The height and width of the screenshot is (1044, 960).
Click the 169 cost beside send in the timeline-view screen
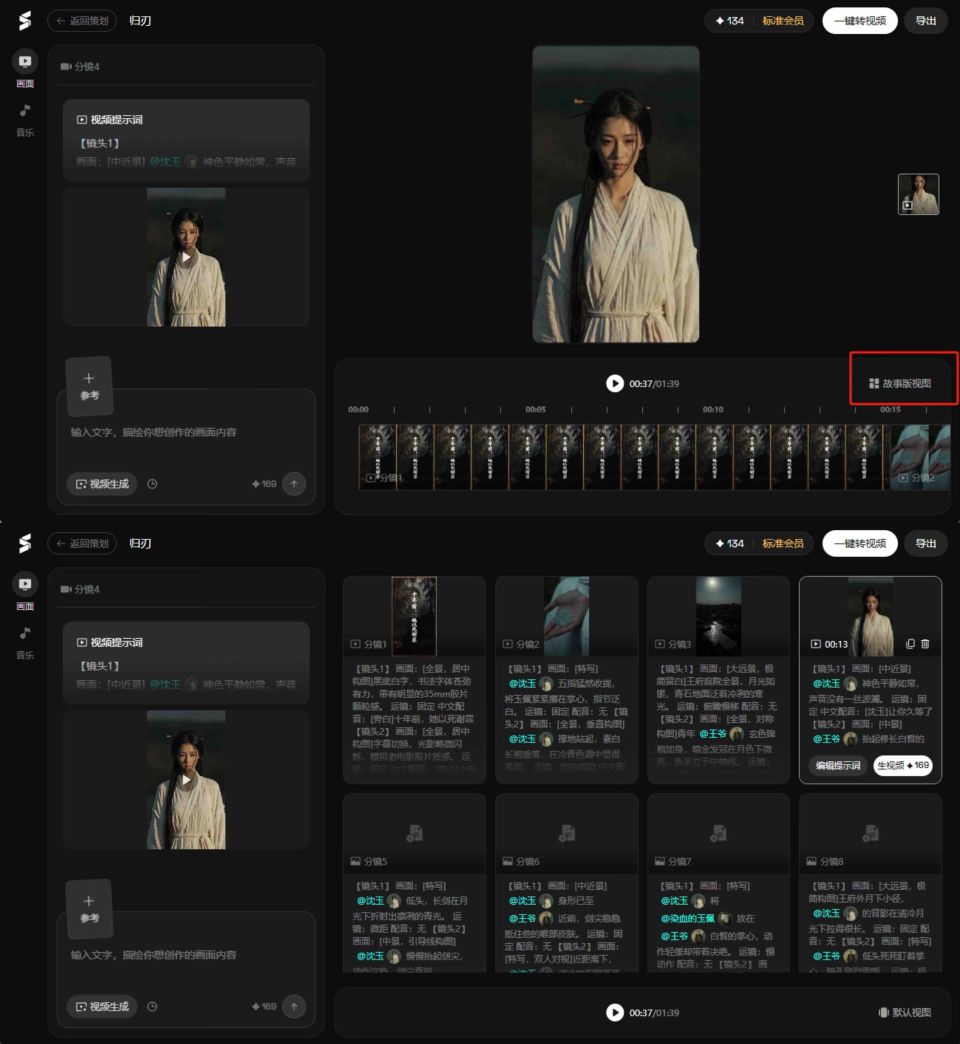coord(264,484)
